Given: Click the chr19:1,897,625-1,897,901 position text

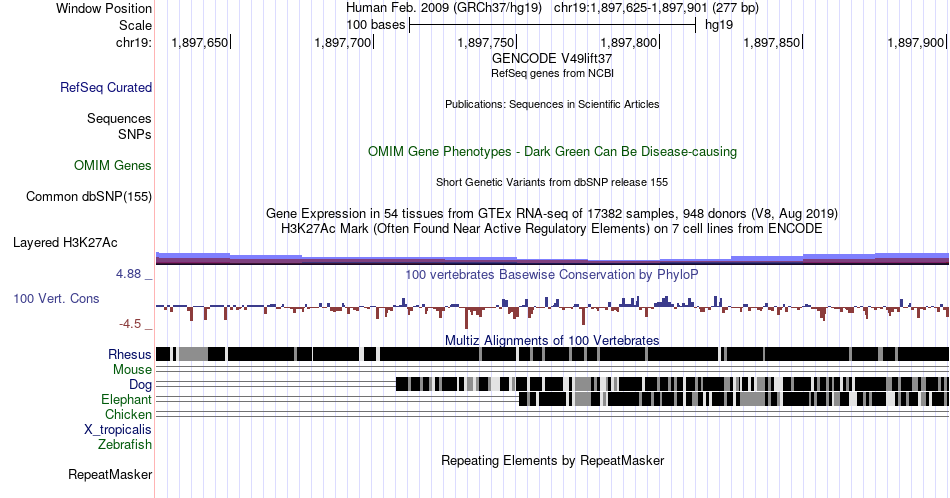Looking at the screenshot, I should click(x=656, y=8).
